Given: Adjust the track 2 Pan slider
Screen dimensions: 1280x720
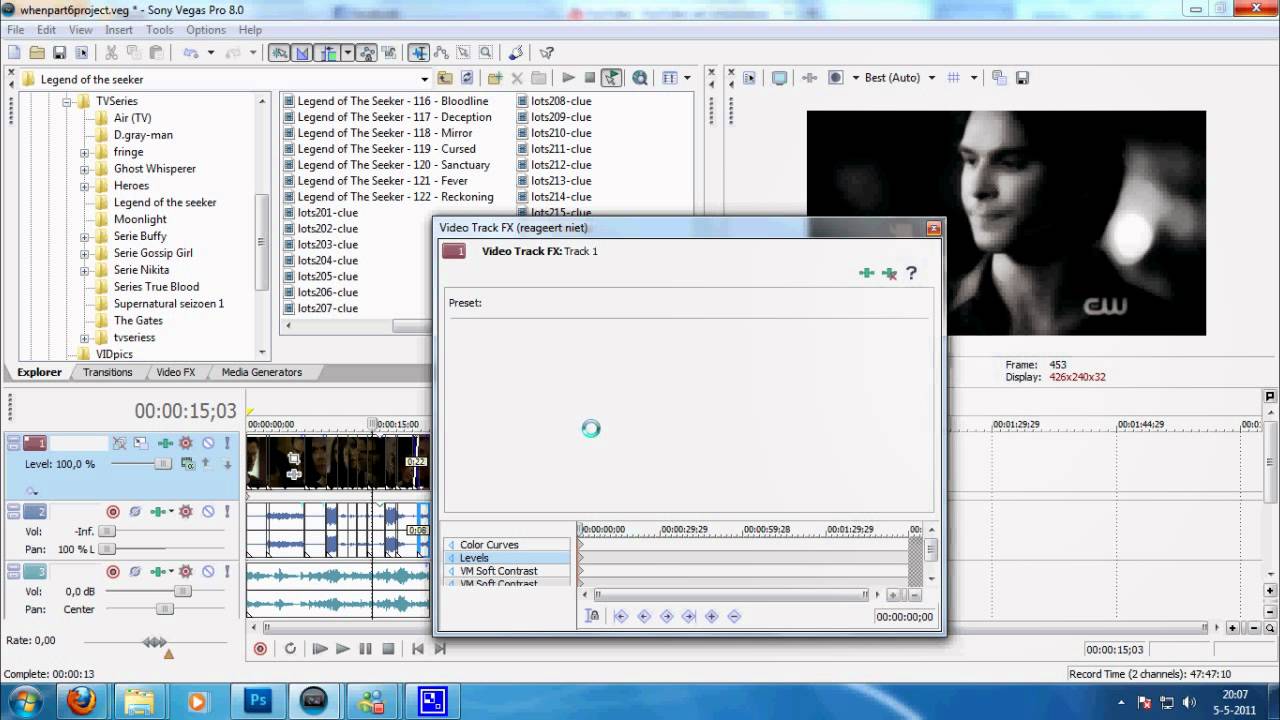Looking at the screenshot, I should [x=106, y=549].
